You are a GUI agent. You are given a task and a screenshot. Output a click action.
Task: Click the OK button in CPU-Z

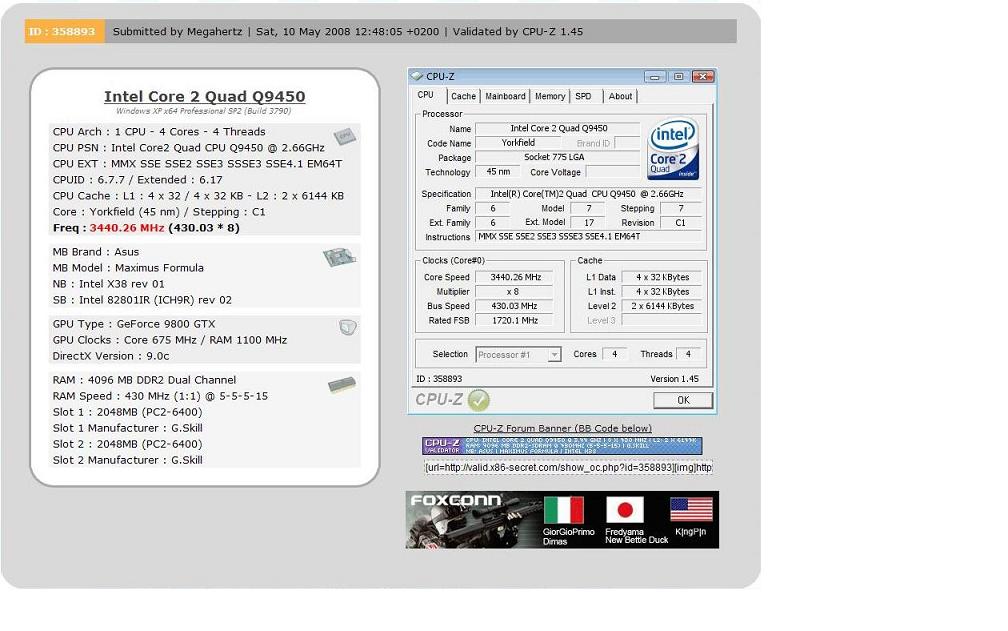pos(683,400)
